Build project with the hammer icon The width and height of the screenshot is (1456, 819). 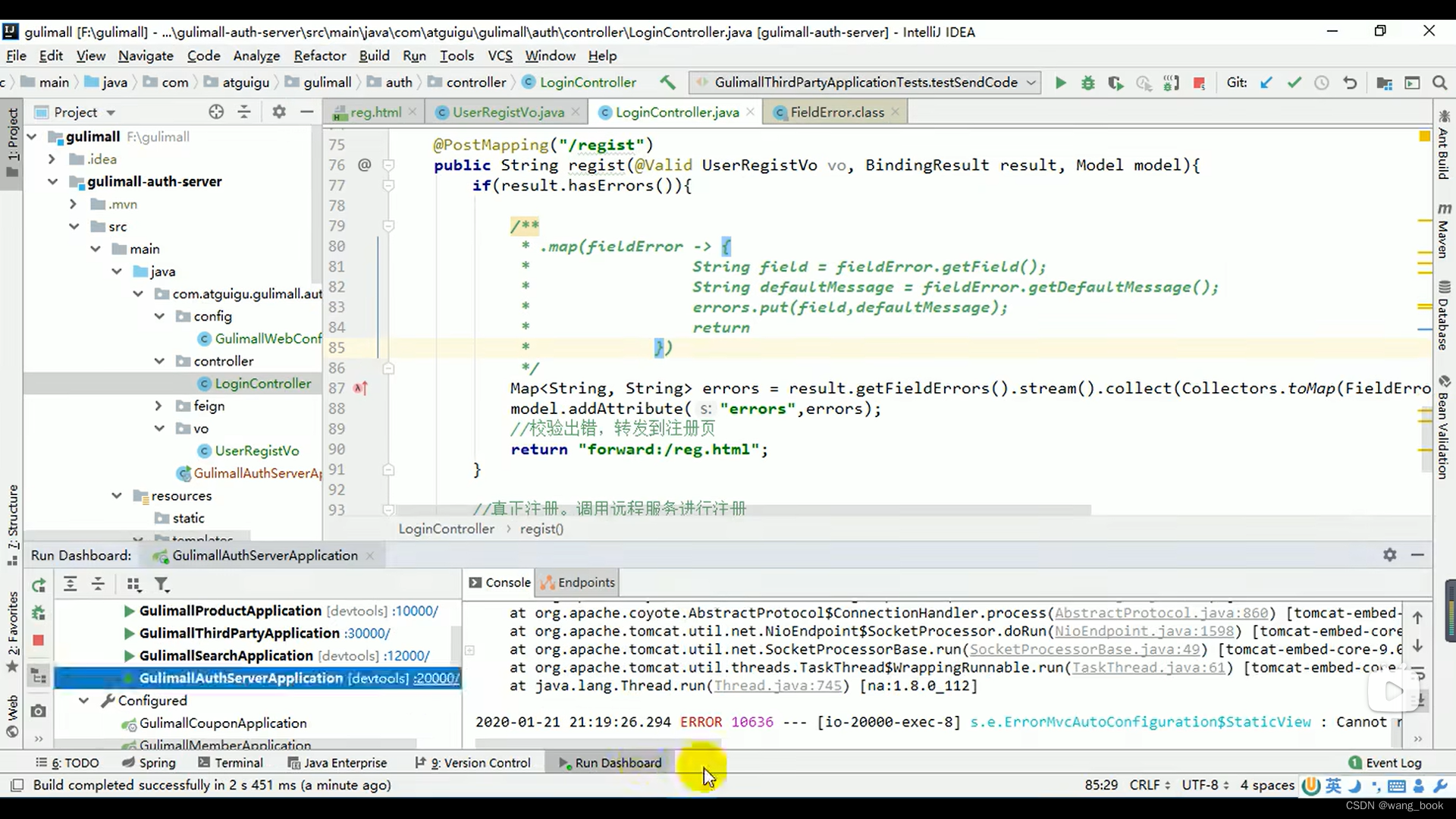pyautogui.click(x=667, y=82)
